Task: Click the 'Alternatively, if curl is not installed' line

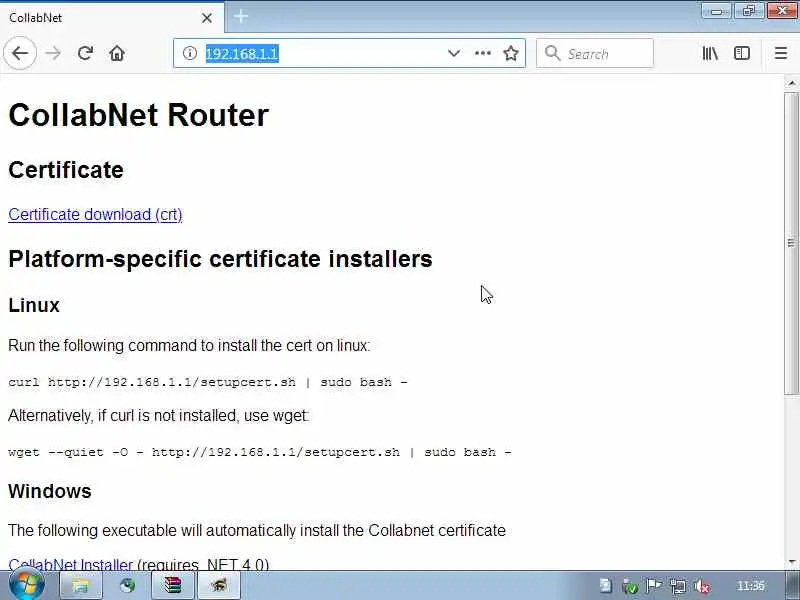Action: pos(159,416)
